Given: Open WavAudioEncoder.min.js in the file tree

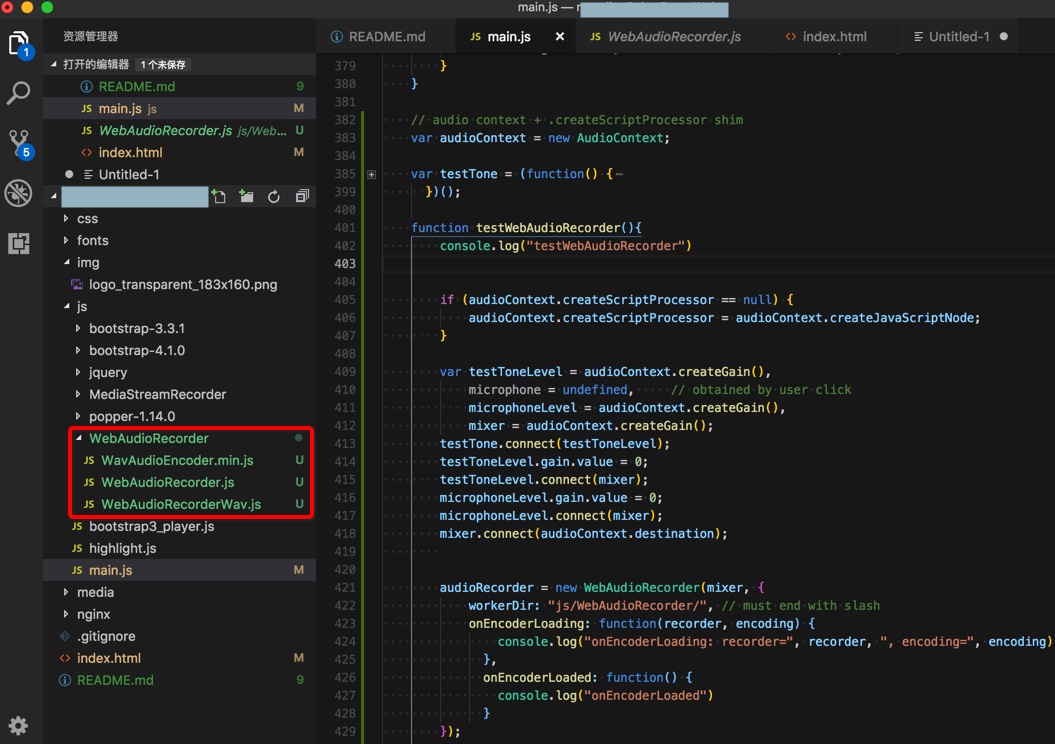Looking at the screenshot, I should [x=177, y=460].
